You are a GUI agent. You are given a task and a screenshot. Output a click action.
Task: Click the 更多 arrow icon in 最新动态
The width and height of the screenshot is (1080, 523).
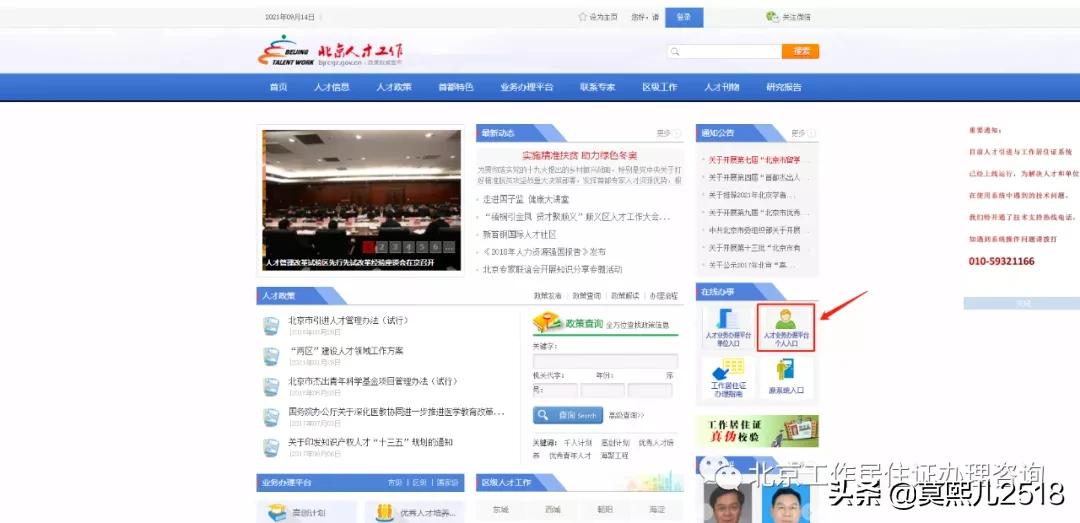(x=677, y=134)
